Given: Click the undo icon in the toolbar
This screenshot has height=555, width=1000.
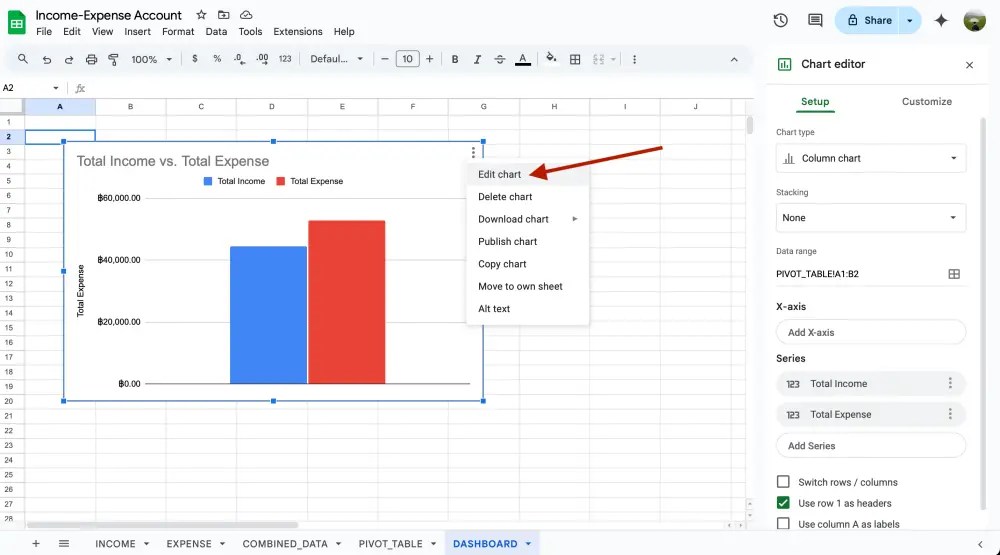Looking at the screenshot, I should [47, 60].
